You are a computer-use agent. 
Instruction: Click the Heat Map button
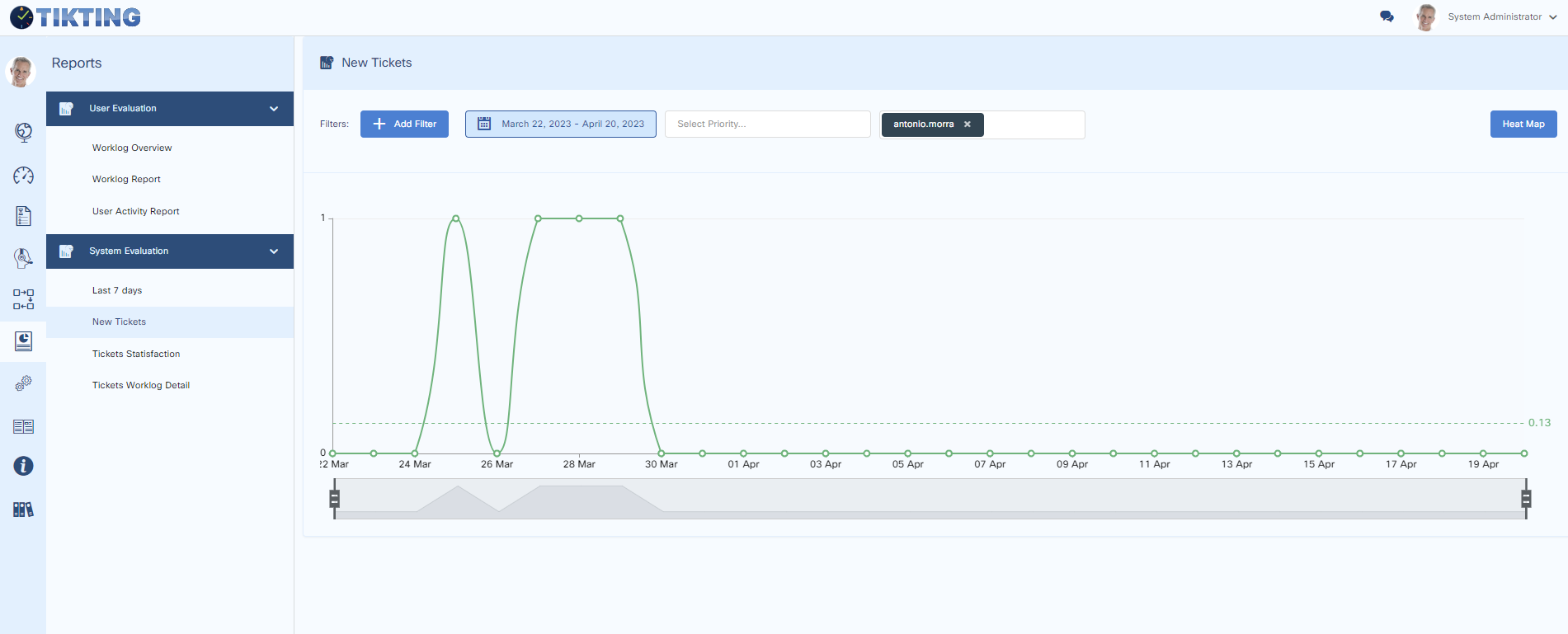tap(1523, 124)
